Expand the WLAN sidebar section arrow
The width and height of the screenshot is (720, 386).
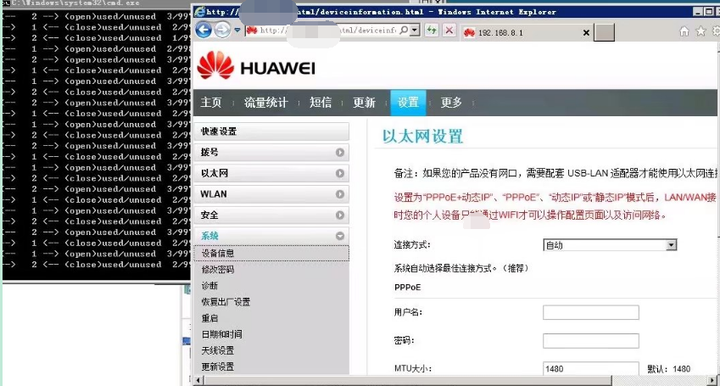[x=340, y=194]
